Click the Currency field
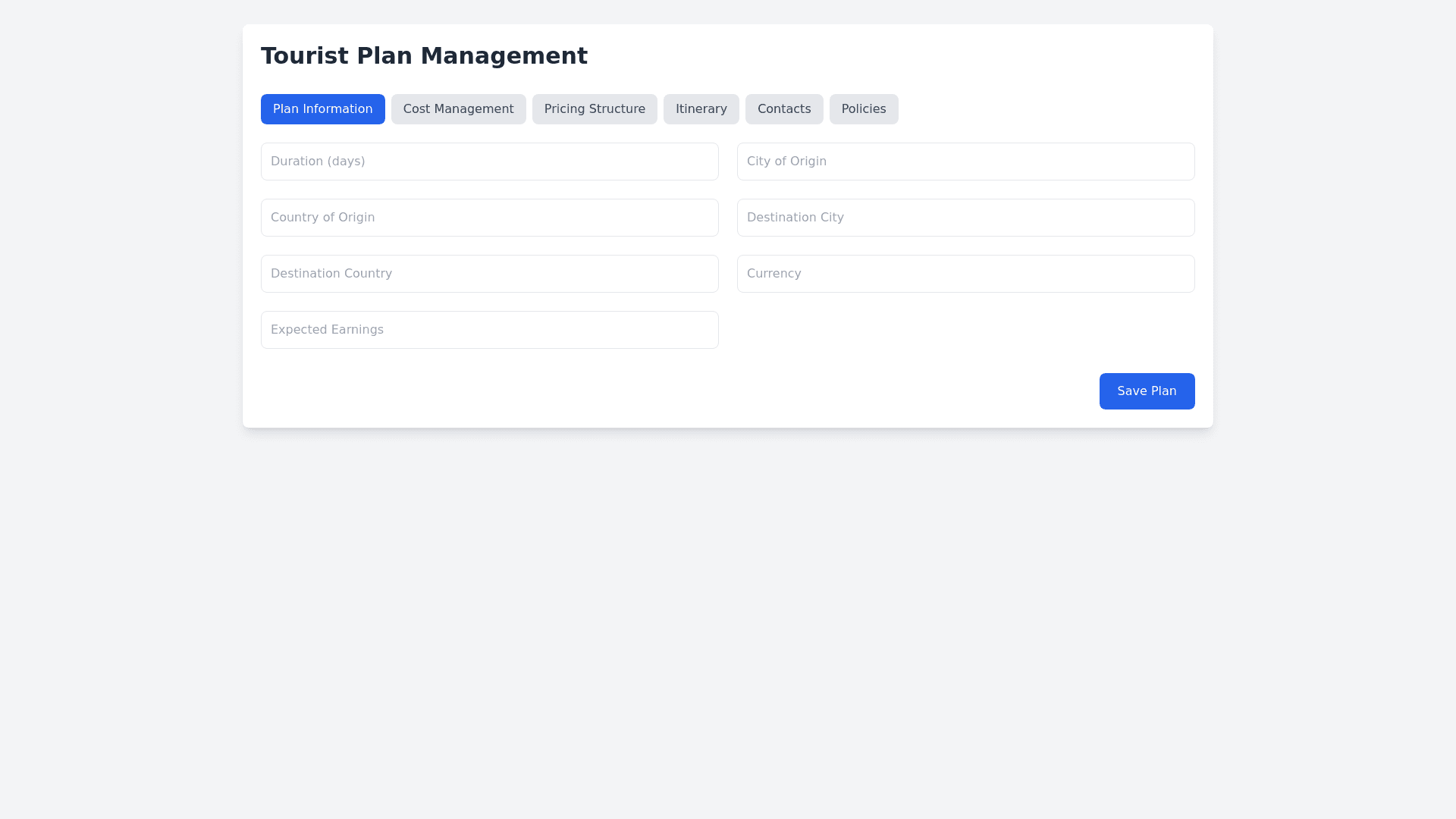 (x=965, y=274)
